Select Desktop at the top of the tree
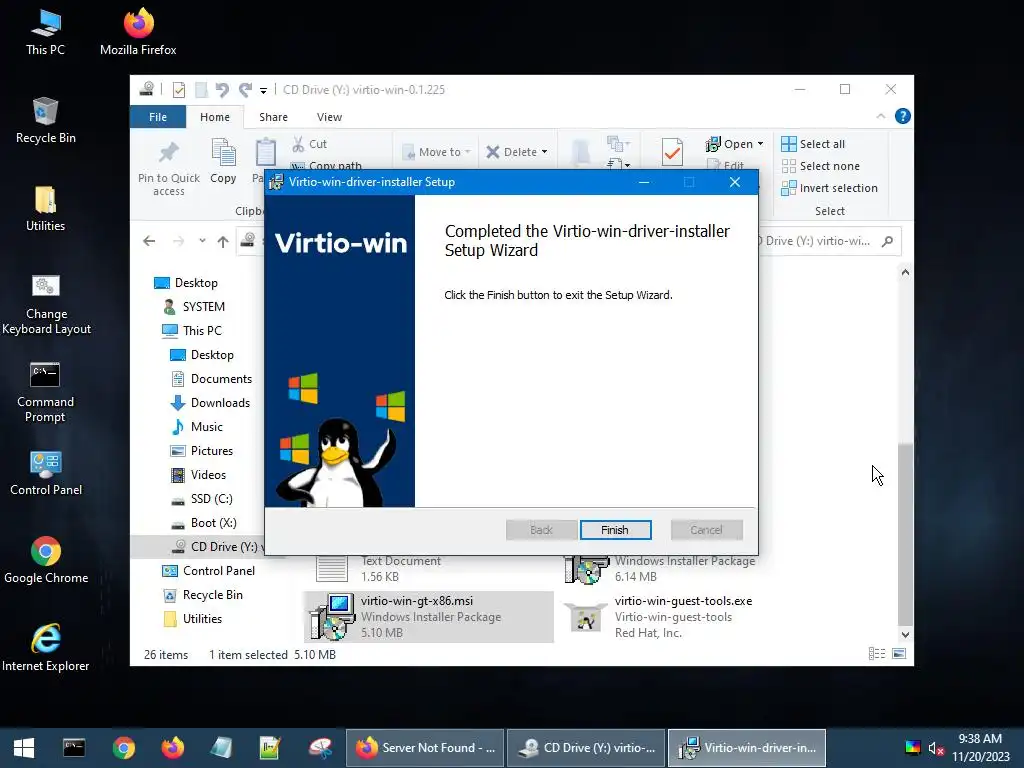1024x768 pixels. pyautogui.click(x=185, y=283)
